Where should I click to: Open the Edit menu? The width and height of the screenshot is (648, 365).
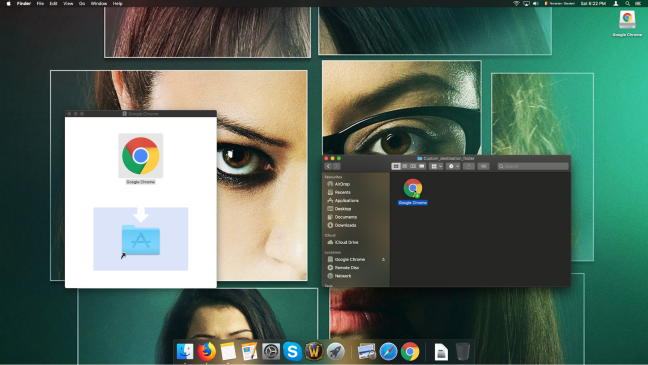53,3
